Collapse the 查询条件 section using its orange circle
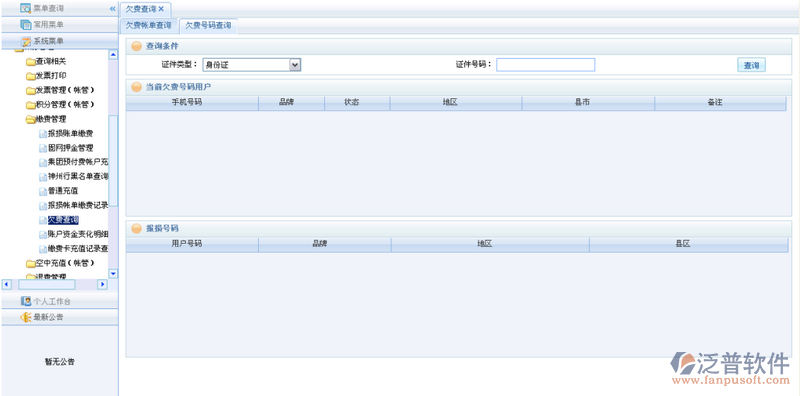Screen dimensions: 800x396 point(136,46)
